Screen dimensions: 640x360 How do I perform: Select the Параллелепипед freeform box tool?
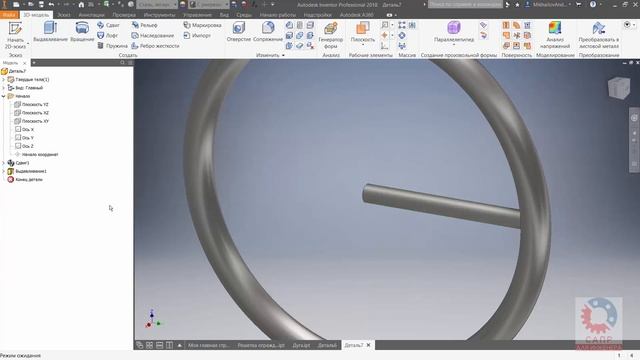(x=454, y=33)
